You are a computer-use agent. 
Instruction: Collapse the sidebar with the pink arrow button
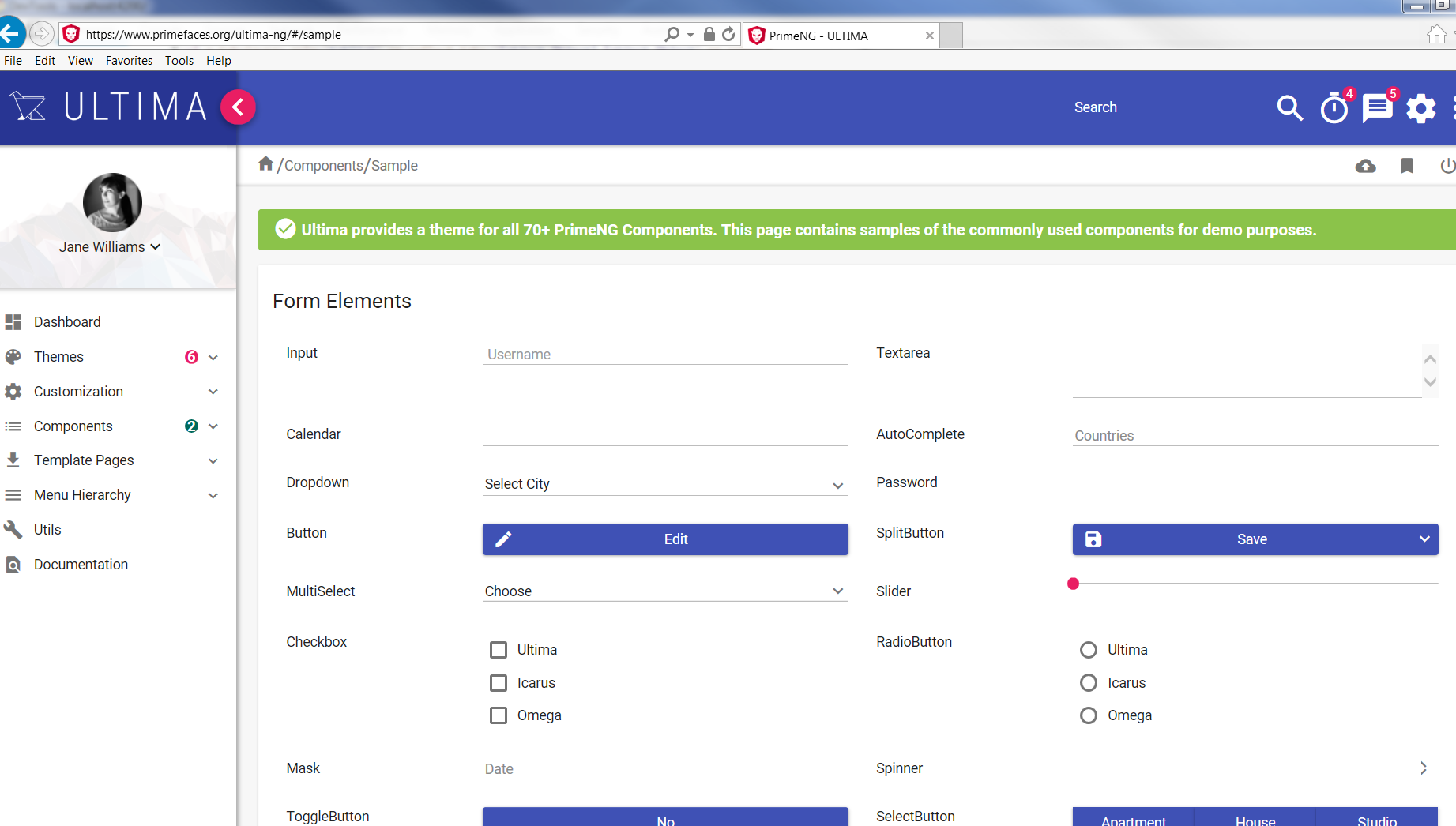[238, 107]
